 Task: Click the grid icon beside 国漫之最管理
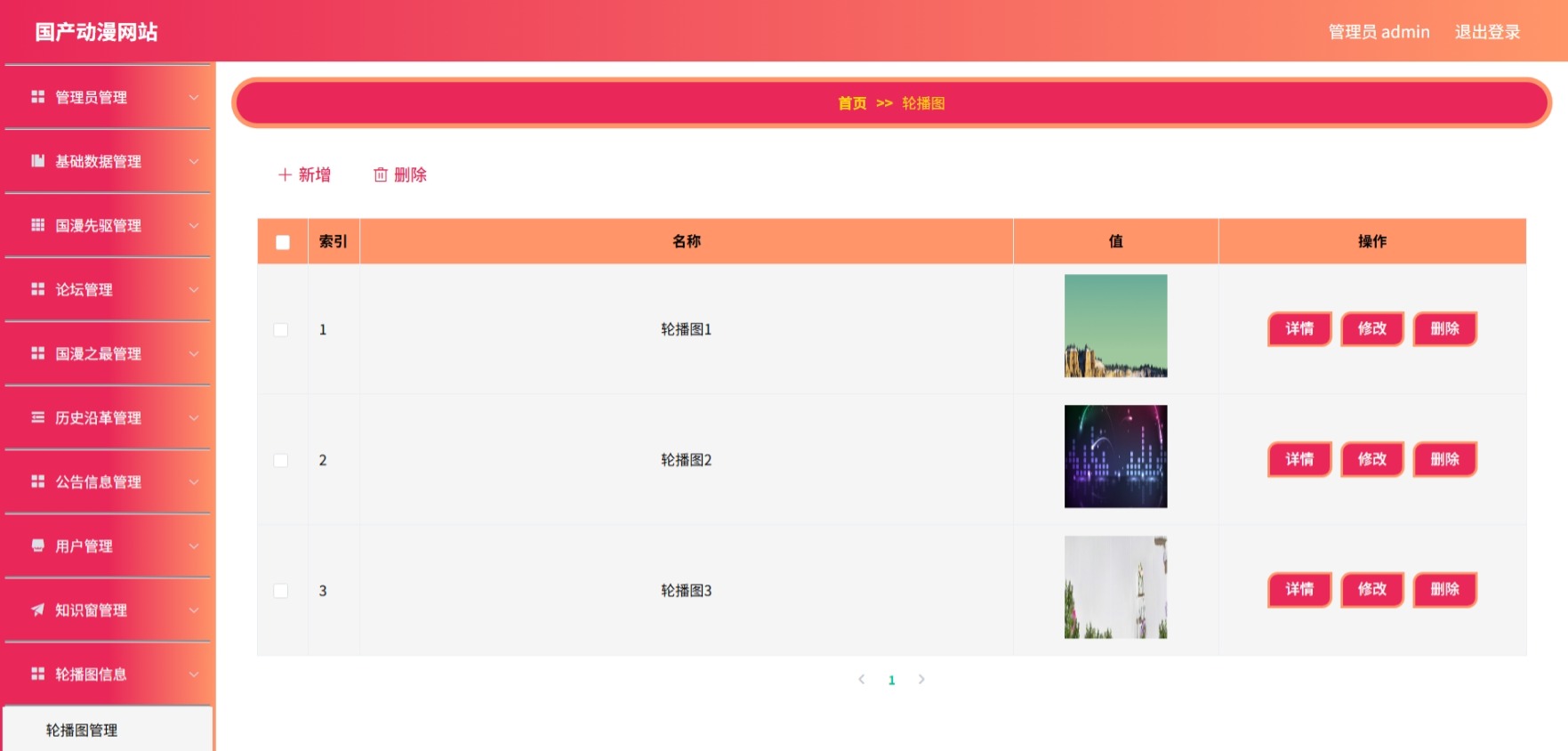pos(37,353)
